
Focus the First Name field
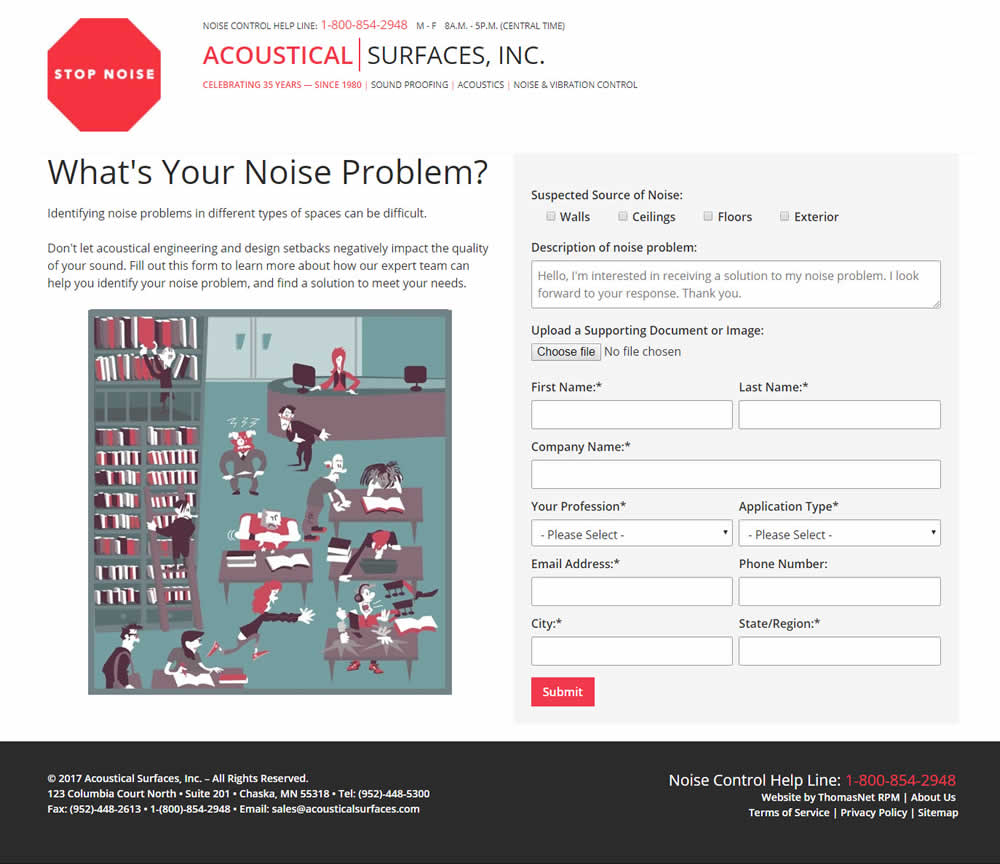pos(631,415)
